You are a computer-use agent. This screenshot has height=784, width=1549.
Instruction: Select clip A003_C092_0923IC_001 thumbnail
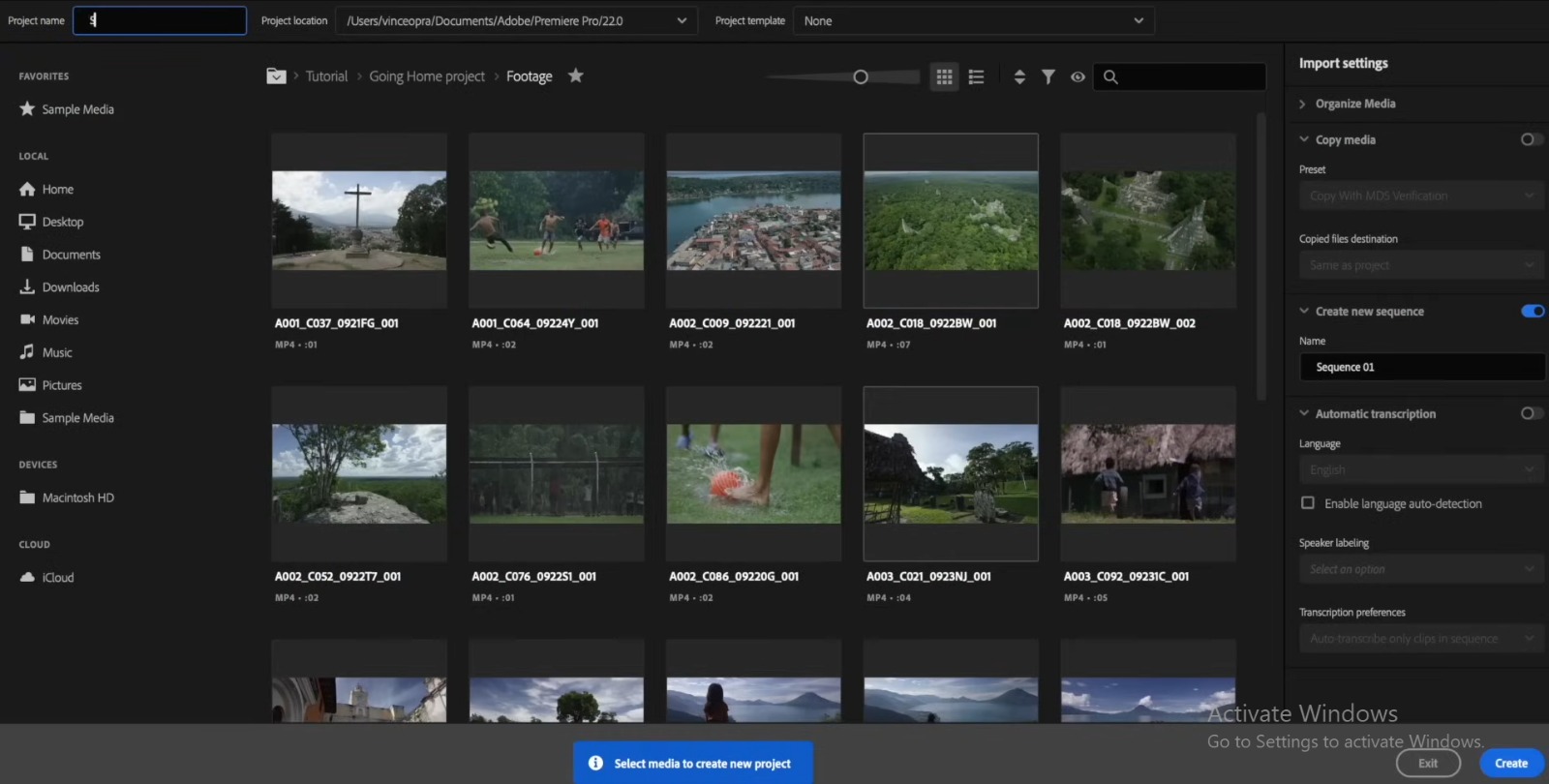[x=1148, y=474]
